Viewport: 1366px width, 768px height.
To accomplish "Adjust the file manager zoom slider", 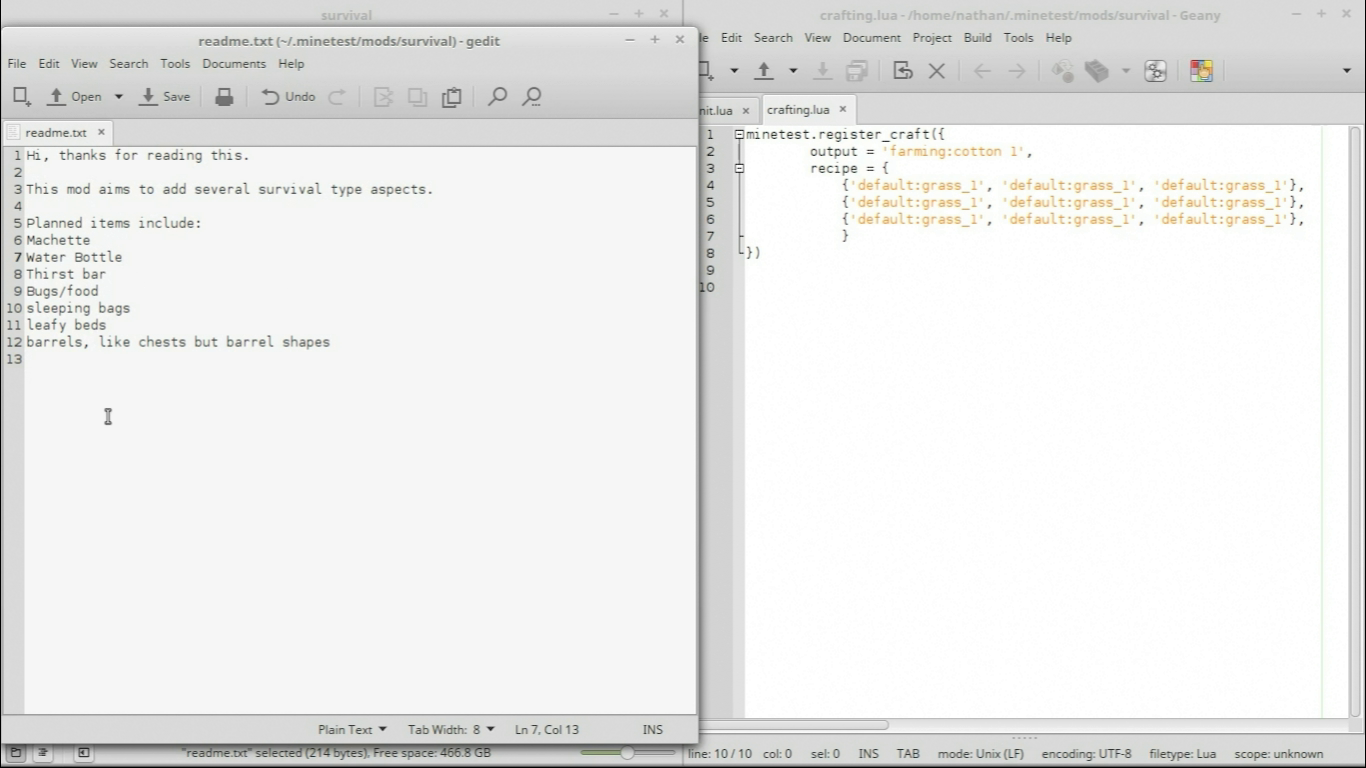I will [x=627, y=753].
